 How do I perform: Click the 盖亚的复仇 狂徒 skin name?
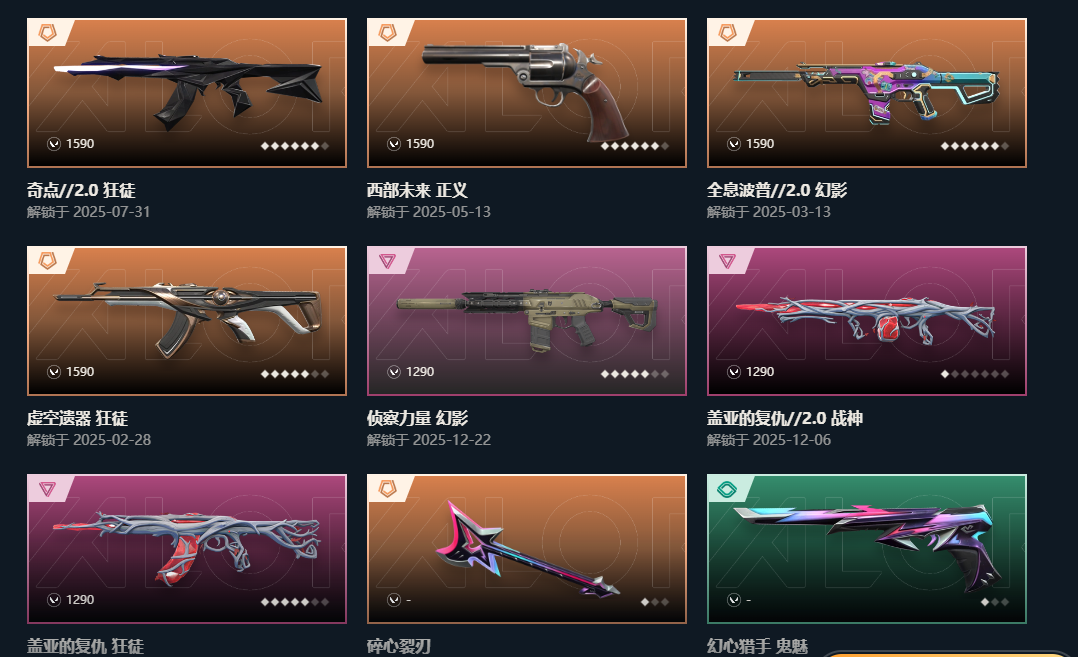click(85, 645)
